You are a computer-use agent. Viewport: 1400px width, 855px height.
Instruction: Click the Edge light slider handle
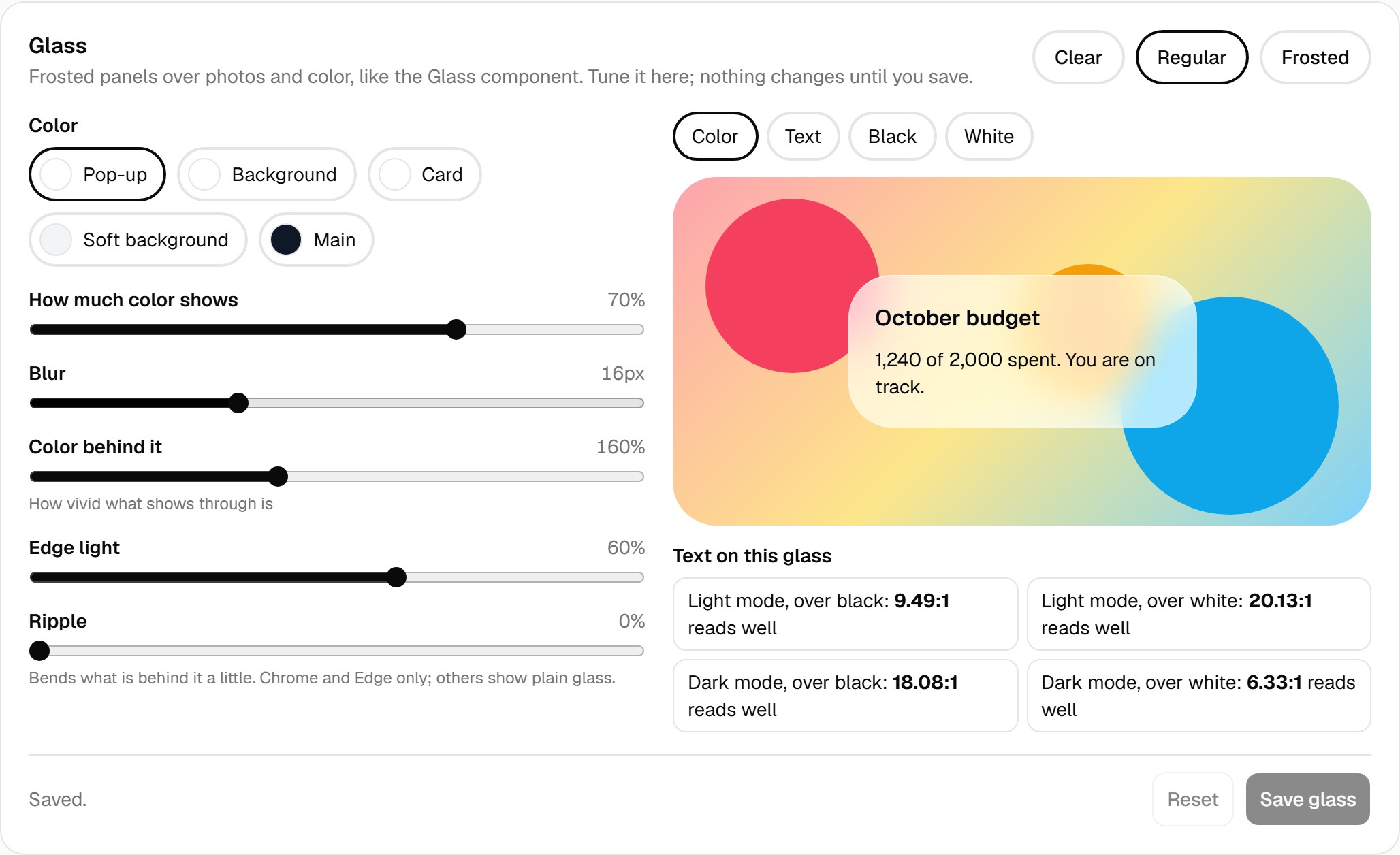click(396, 577)
